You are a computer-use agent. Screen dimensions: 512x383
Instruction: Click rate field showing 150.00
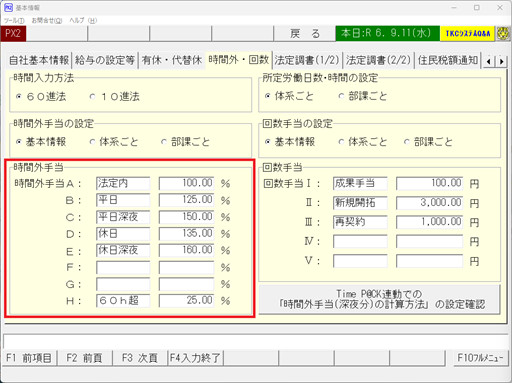pos(187,217)
